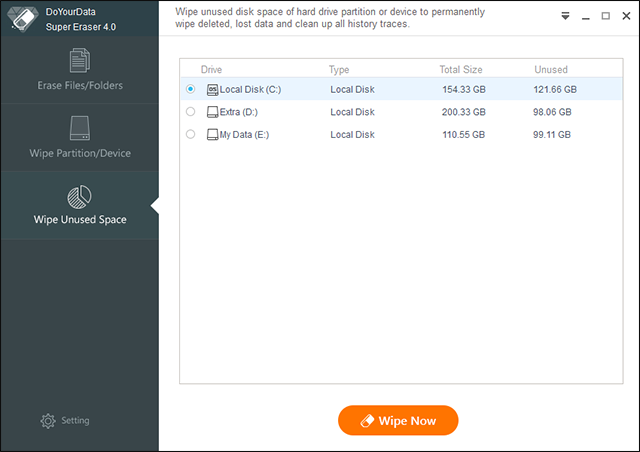Switch to Erase Files/Folders label
The width and height of the screenshot is (640, 452).
tap(80, 85)
